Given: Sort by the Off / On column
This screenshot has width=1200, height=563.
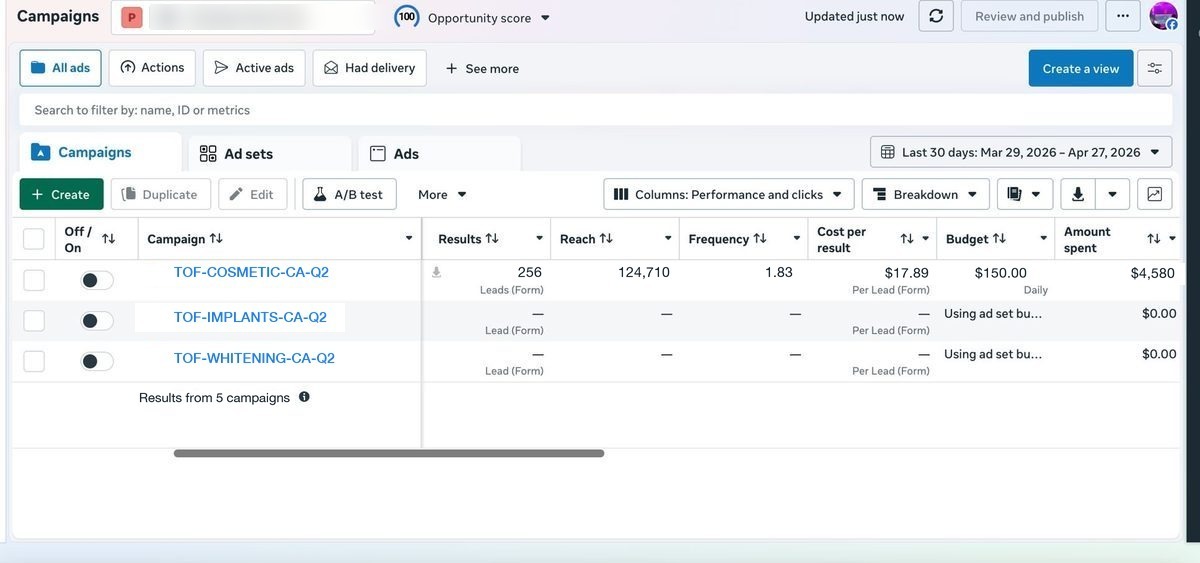Looking at the screenshot, I should click(x=109, y=239).
